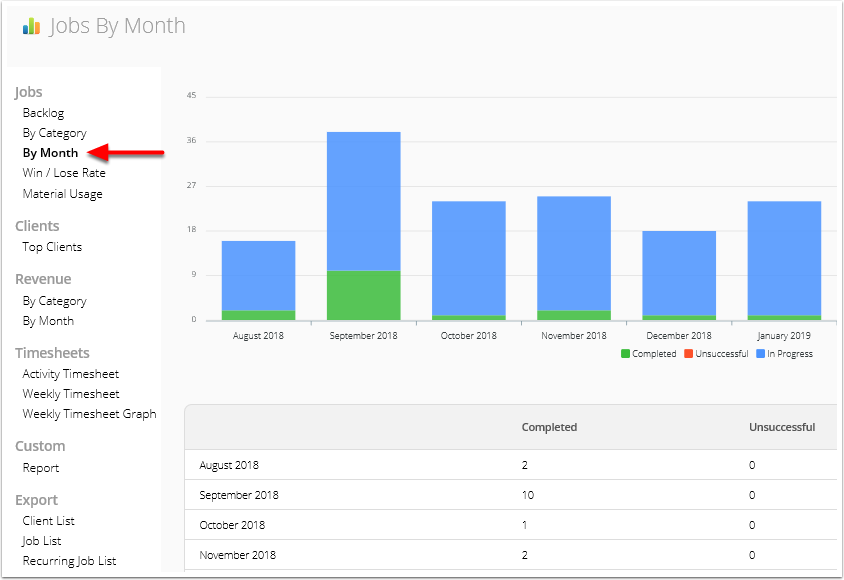View the Weekly Timesheet Graph
Screen dimensions: 844x580
(x=89, y=413)
